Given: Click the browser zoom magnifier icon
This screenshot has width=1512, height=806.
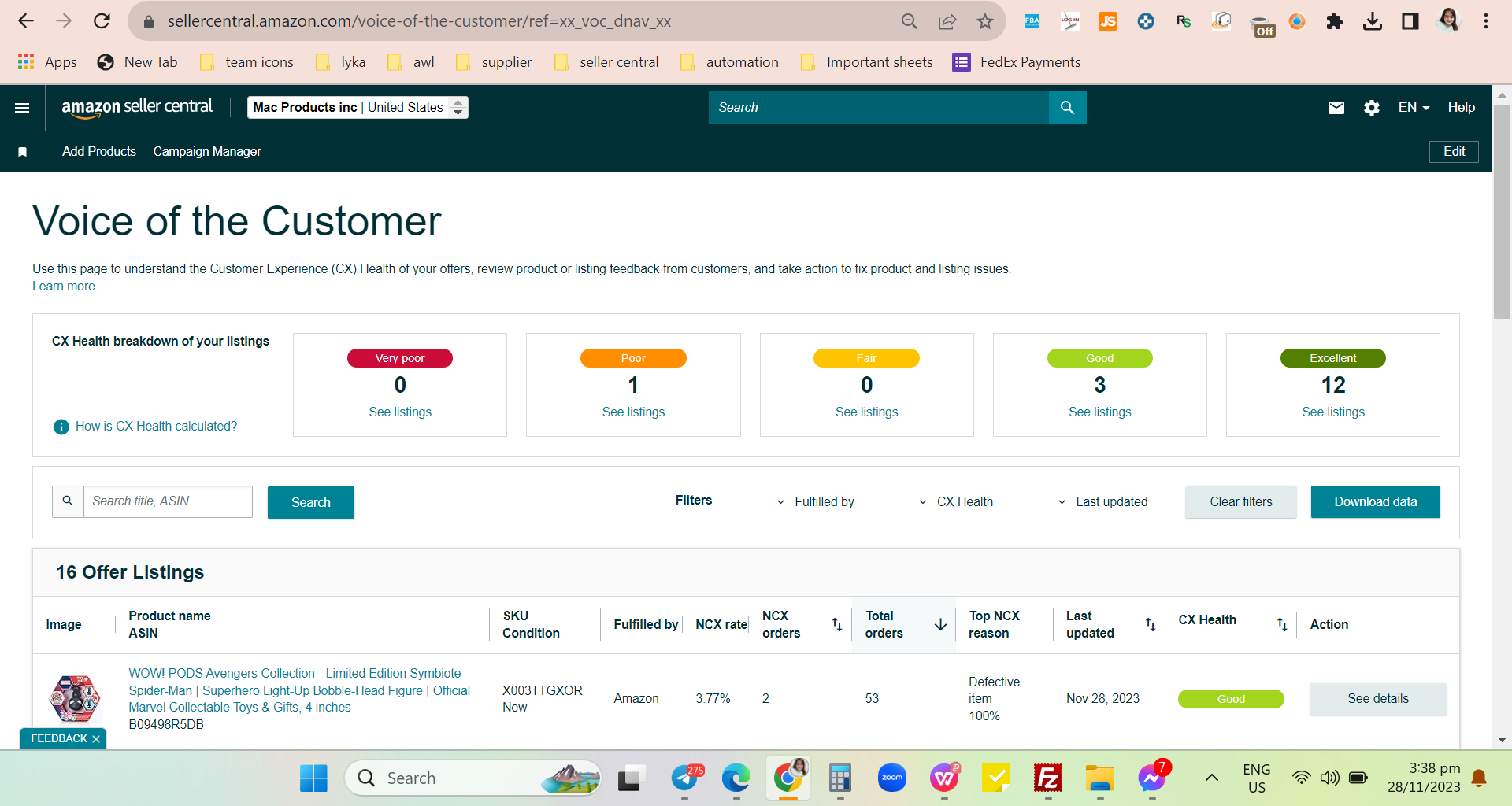Looking at the screenshot, I should pyautogui.click(x=910, y=21).
